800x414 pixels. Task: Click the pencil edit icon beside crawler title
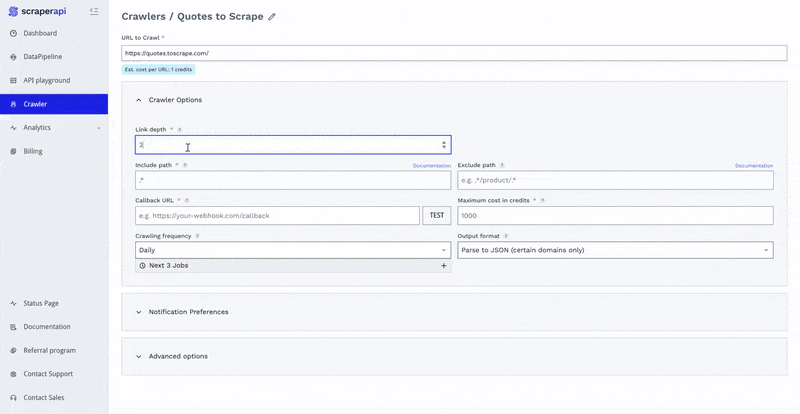[272, 17]
